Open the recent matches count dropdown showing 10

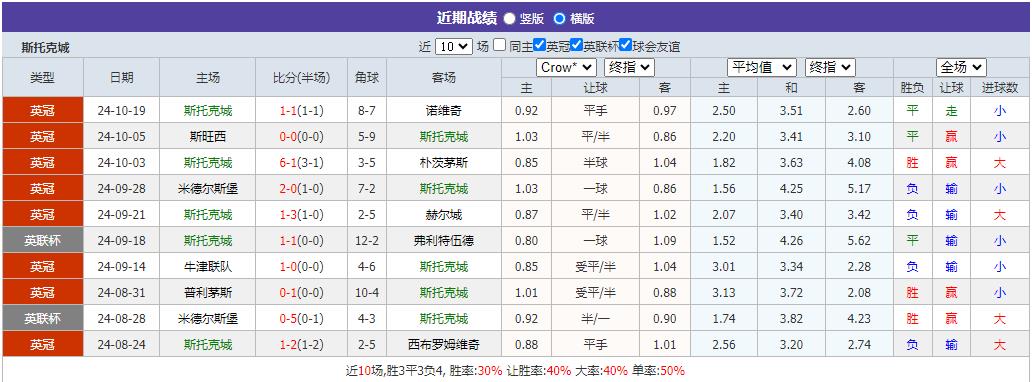tap(453, 47)
